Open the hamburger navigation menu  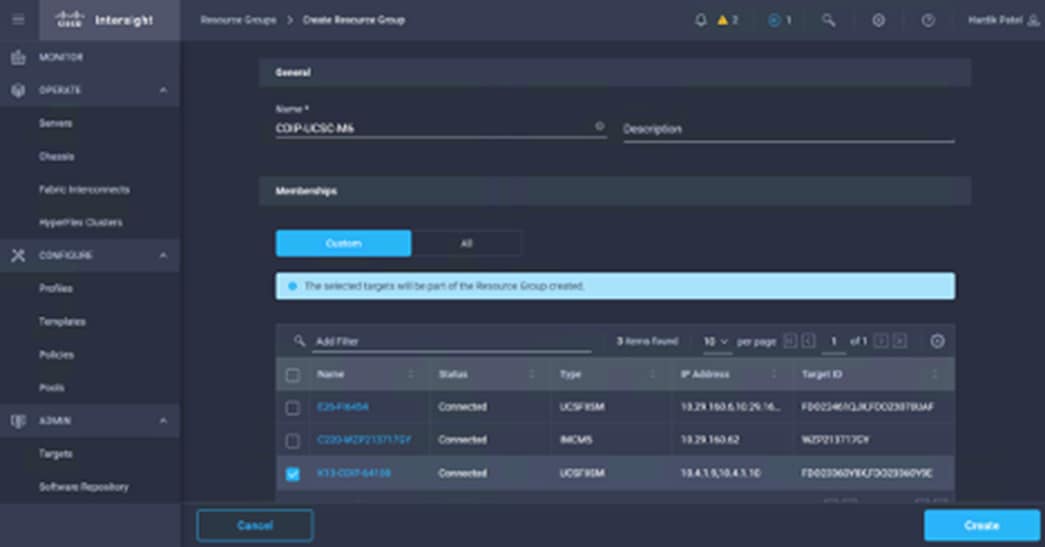coord(18,20)
